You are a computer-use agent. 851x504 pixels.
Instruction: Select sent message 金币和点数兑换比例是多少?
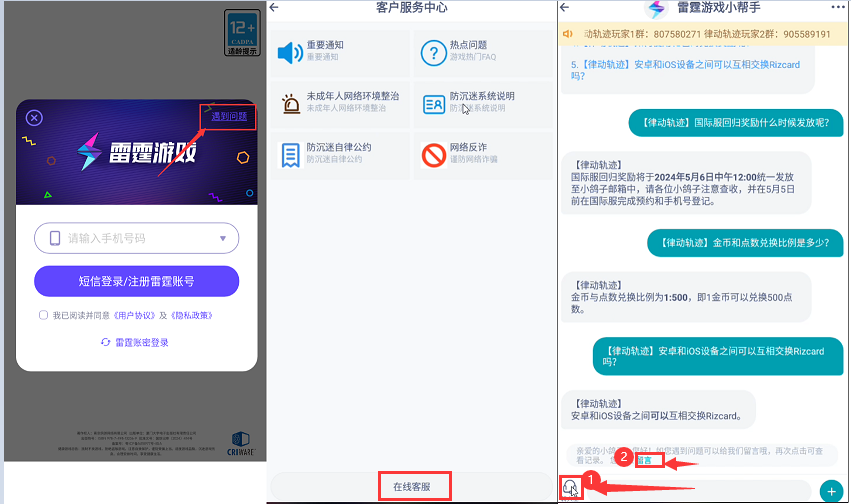pos(745,243)
